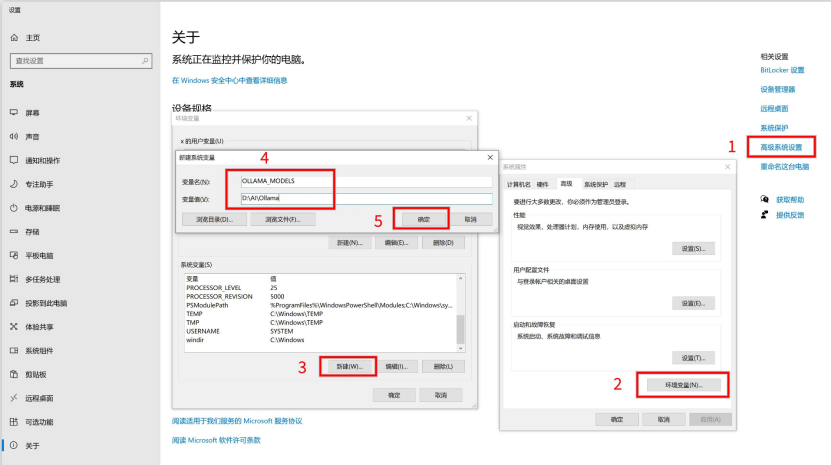Click Cancel in System Properties window
831x465 pixels.
point(664,419)
